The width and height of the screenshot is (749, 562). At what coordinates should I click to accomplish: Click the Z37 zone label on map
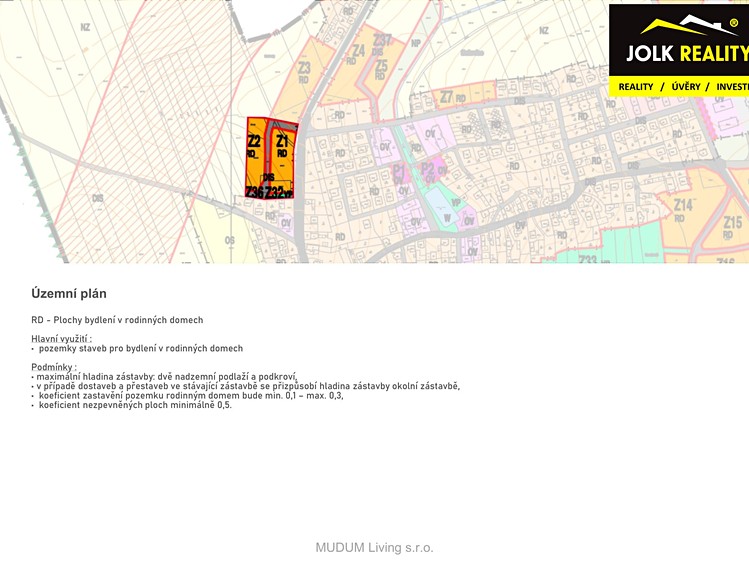point(382,40)
